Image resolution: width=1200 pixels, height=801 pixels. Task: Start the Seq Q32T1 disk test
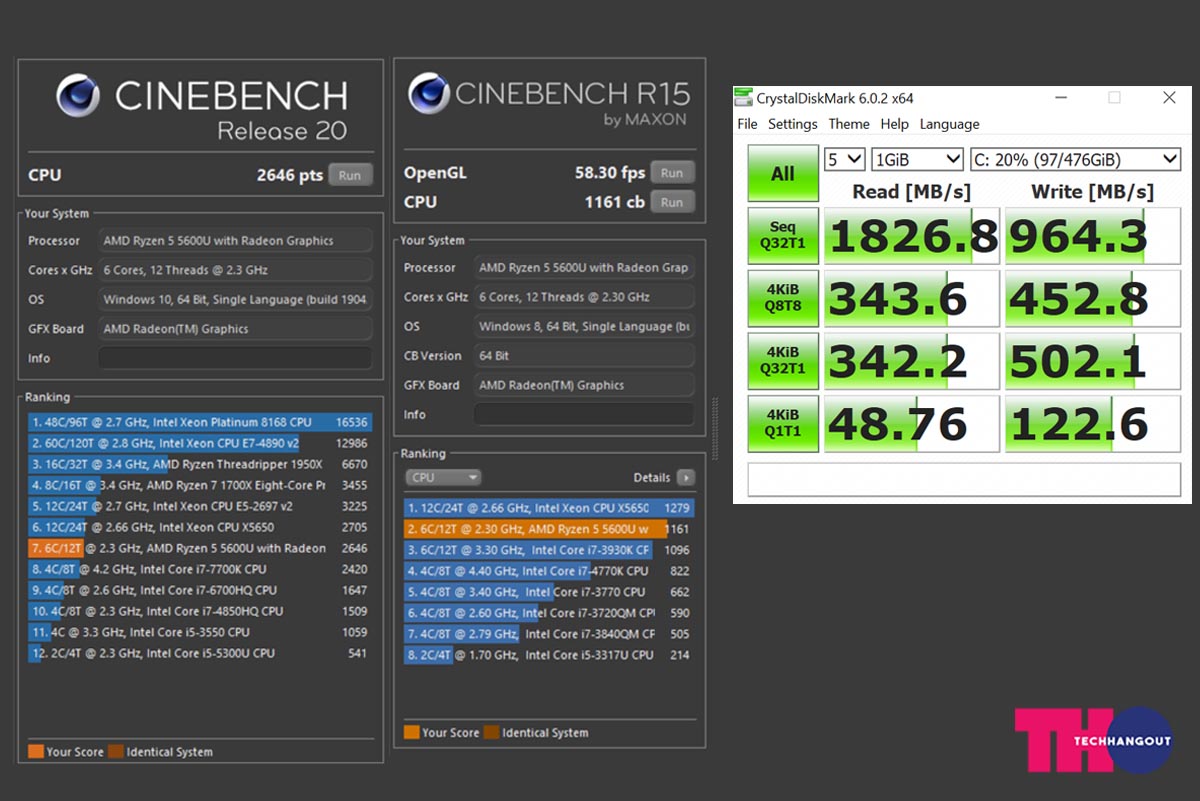(783, 235)
